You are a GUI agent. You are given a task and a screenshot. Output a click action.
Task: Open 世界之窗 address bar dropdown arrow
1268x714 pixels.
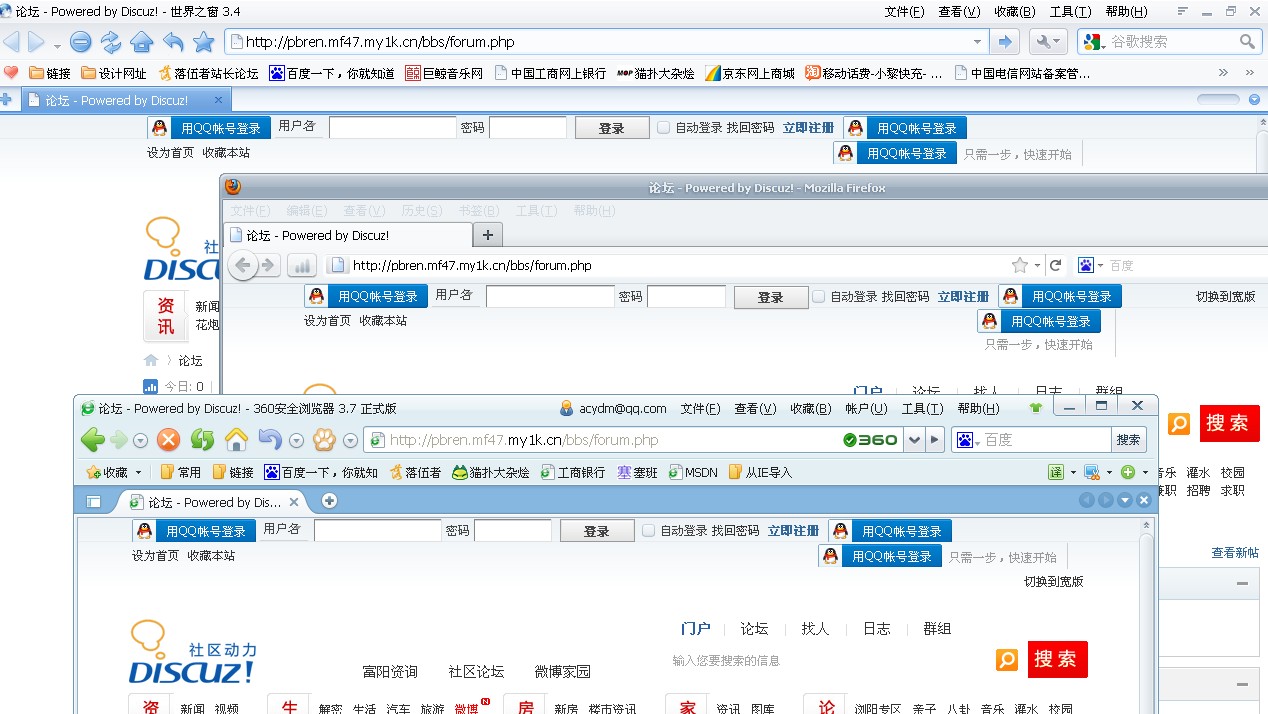978,42
